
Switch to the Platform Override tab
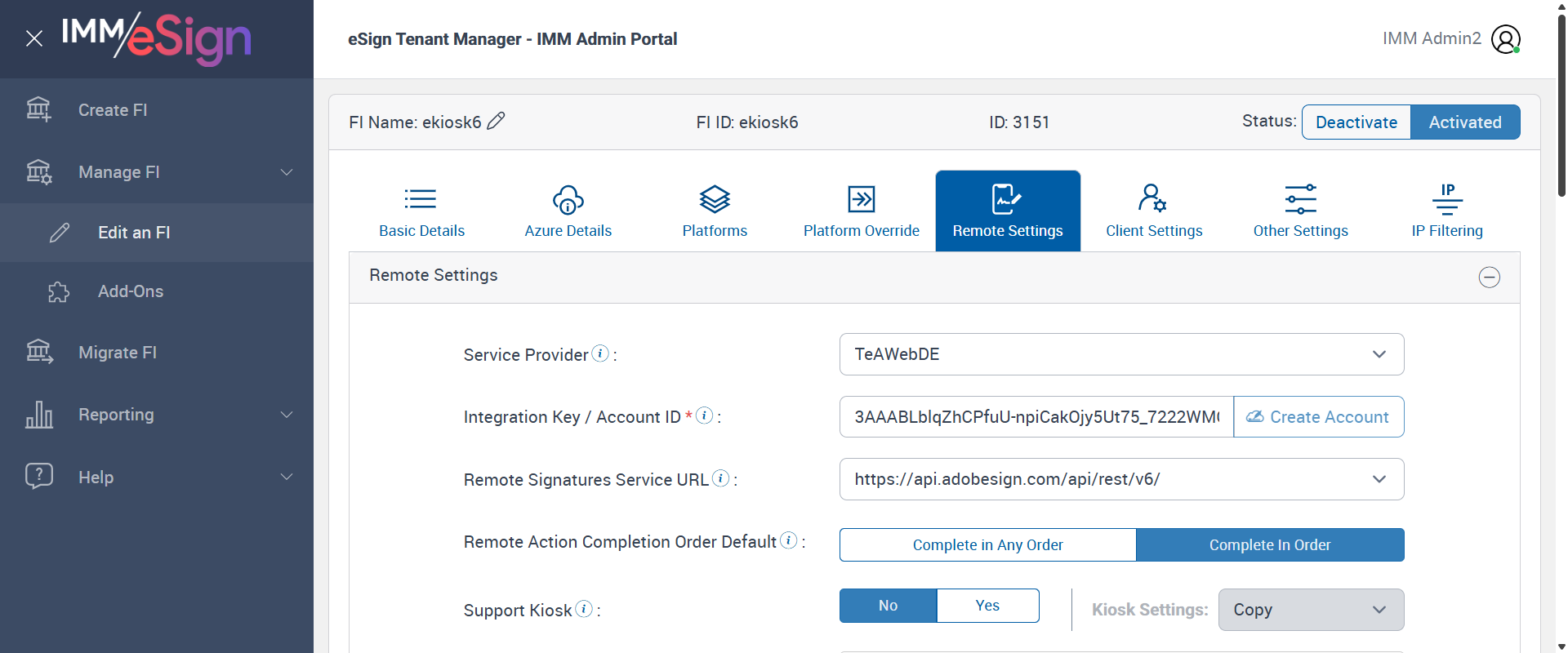[861, 211]
